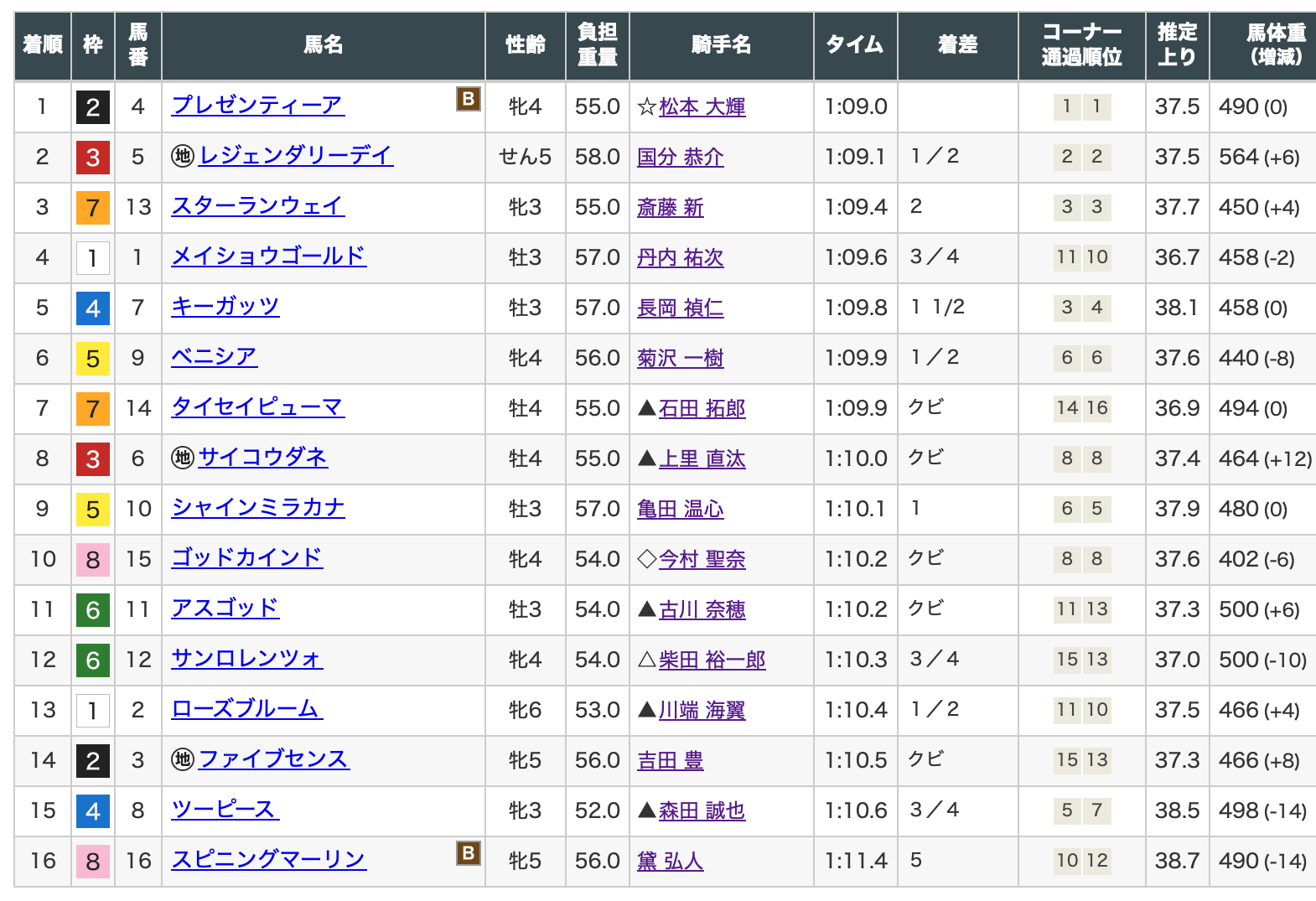Click the black frame 2 badge in first-place row
1316x901 pixels.
93,106
